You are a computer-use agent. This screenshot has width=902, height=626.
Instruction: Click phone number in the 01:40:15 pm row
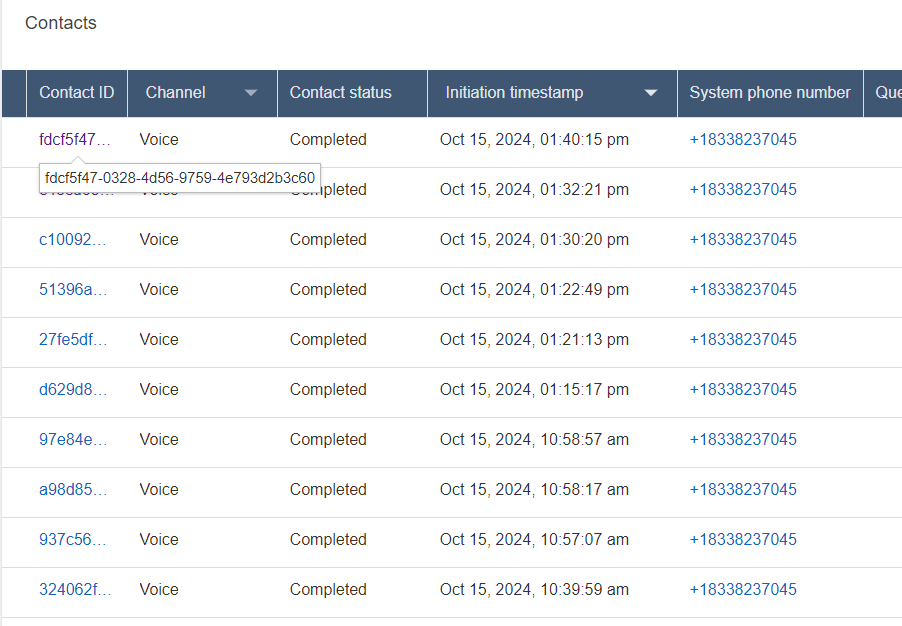point(743,140)
